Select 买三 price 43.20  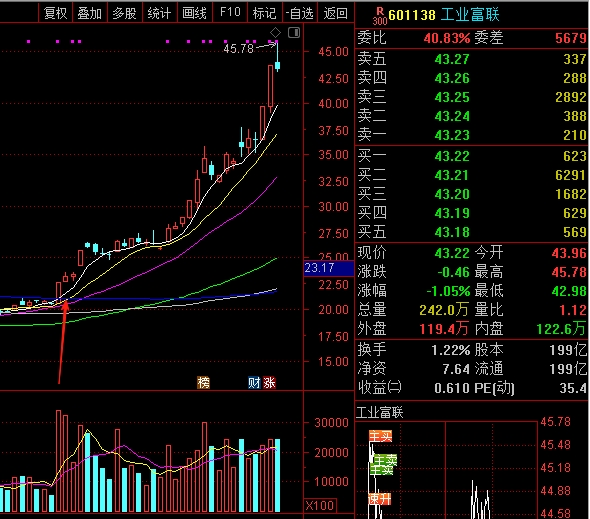click(x=452, y=194)
